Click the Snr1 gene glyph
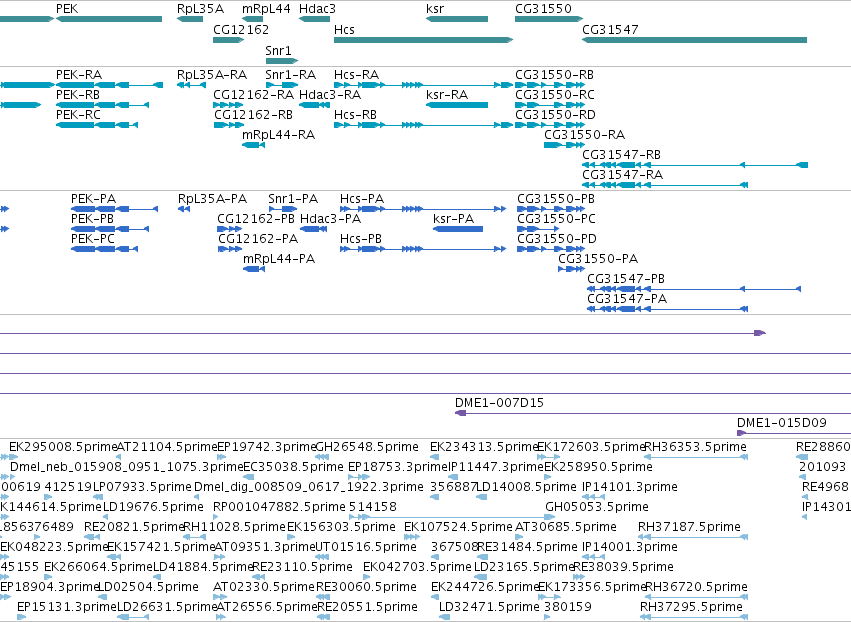851x622 pixels. [x=282, y=60]
